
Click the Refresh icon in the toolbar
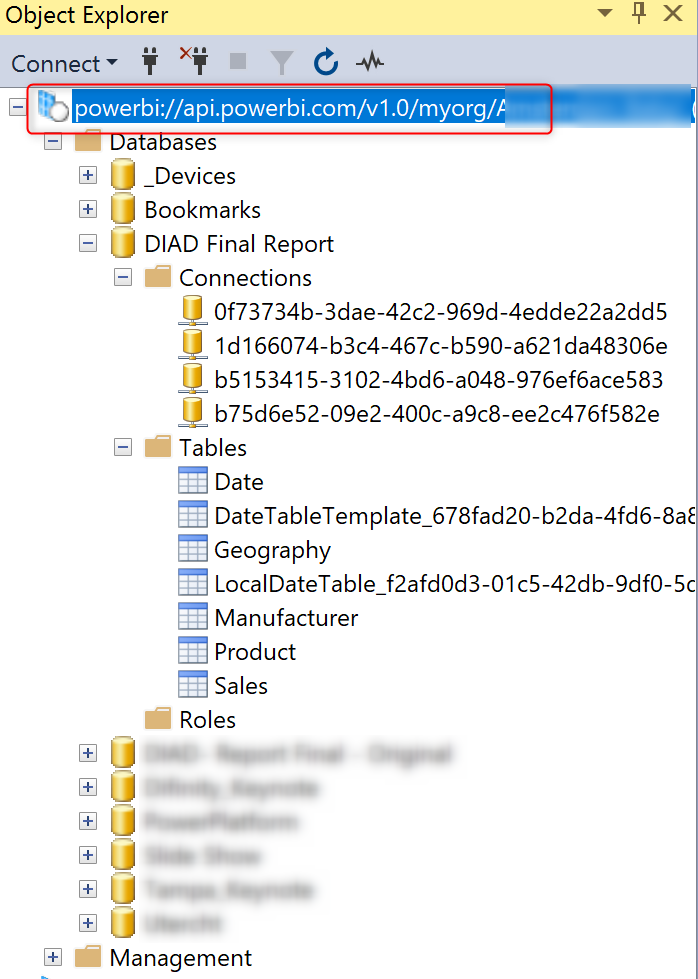tap(326, 63)
